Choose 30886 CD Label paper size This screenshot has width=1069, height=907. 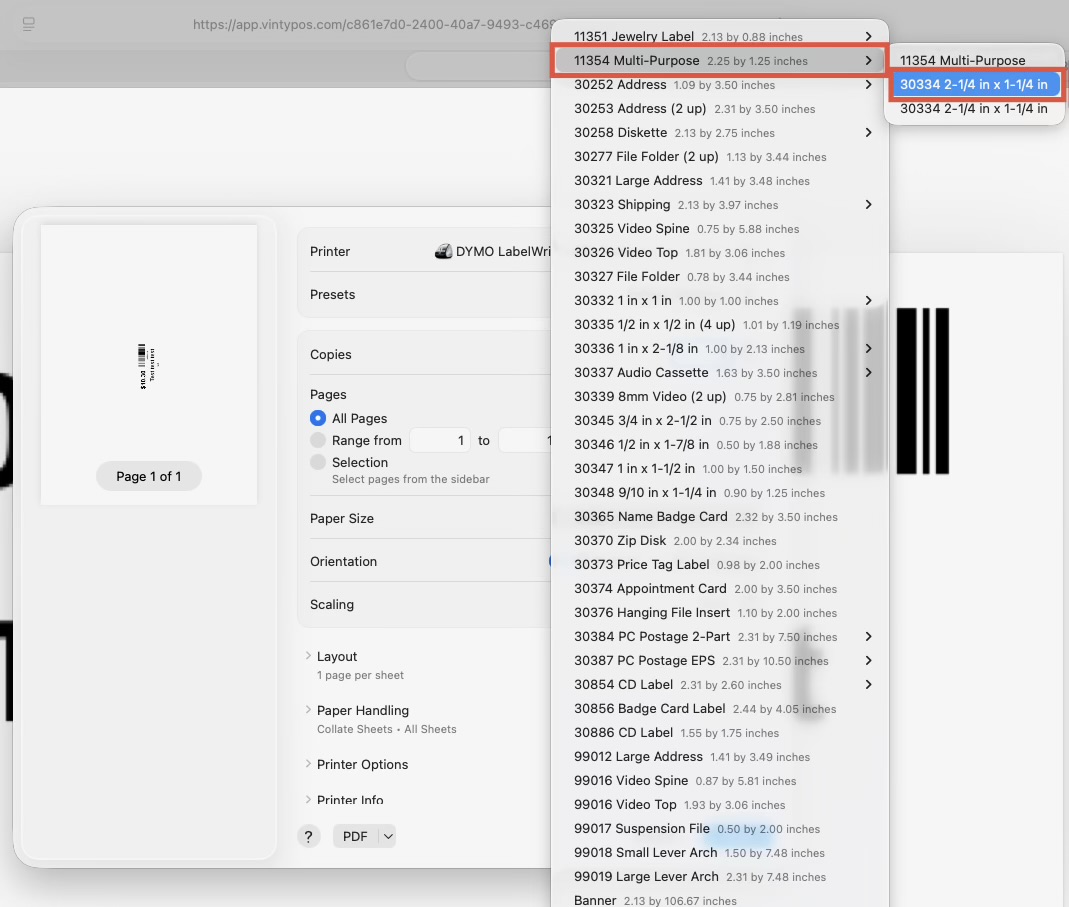point(719,732)
